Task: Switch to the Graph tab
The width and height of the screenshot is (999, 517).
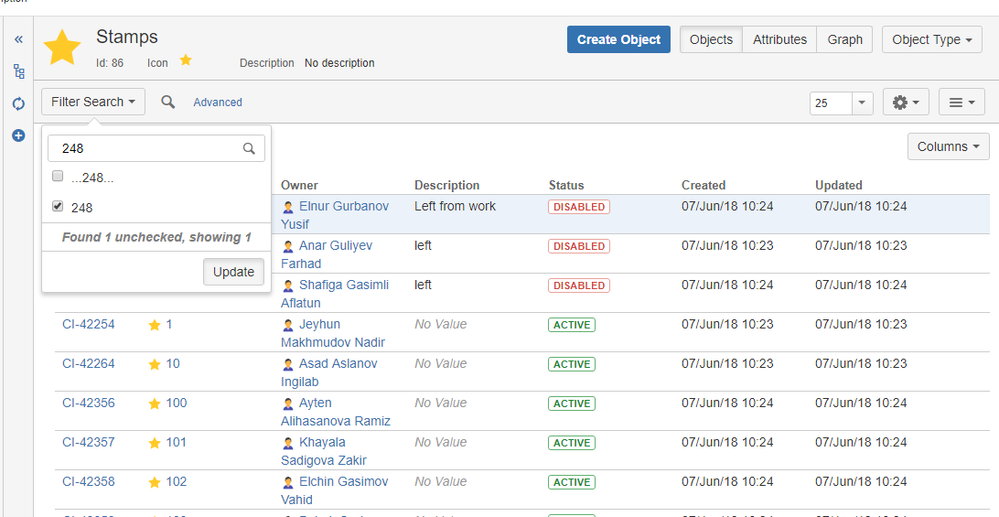Action: (845, 40)
